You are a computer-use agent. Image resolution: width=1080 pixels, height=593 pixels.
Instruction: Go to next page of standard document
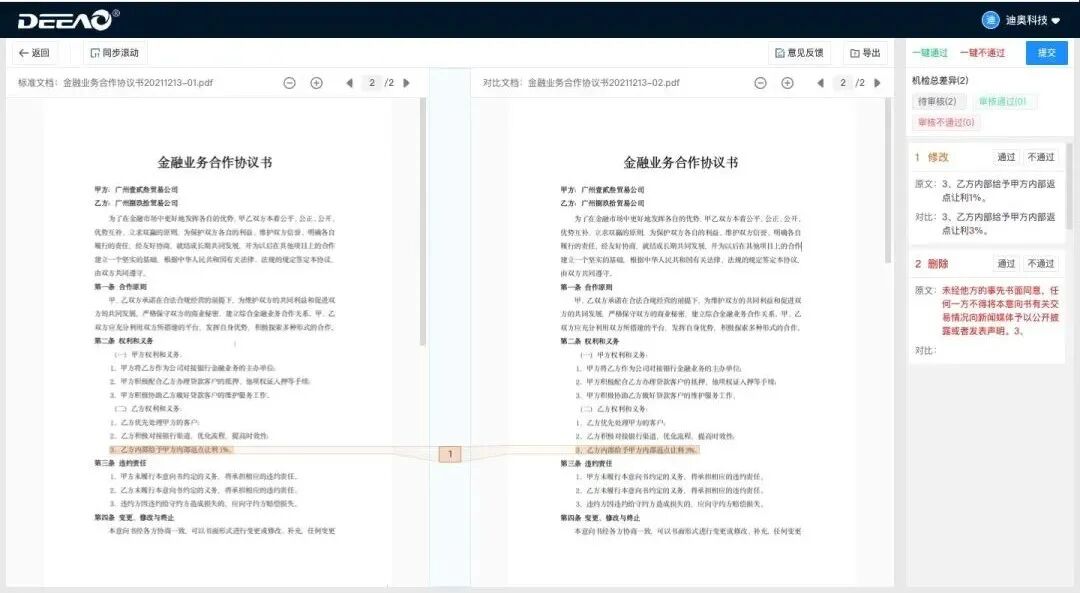[406, 83]
